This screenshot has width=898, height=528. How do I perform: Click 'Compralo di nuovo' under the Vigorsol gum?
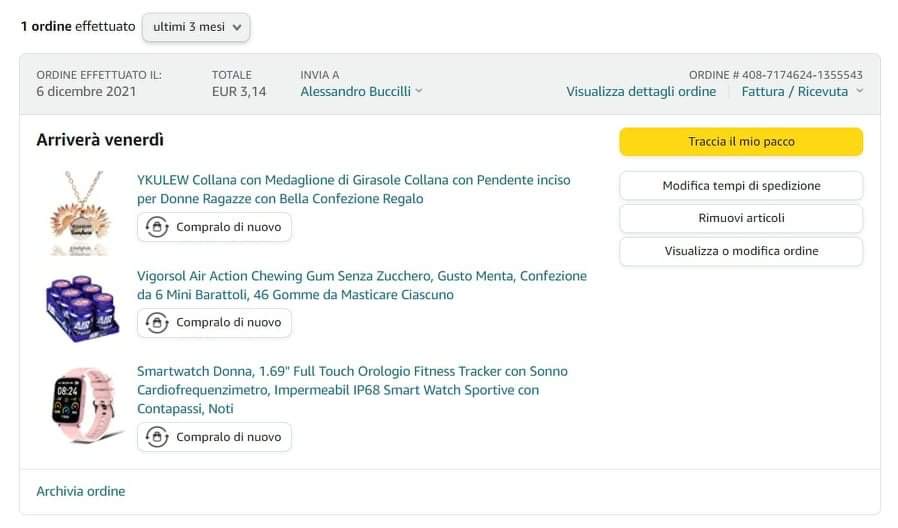(228, 323)
